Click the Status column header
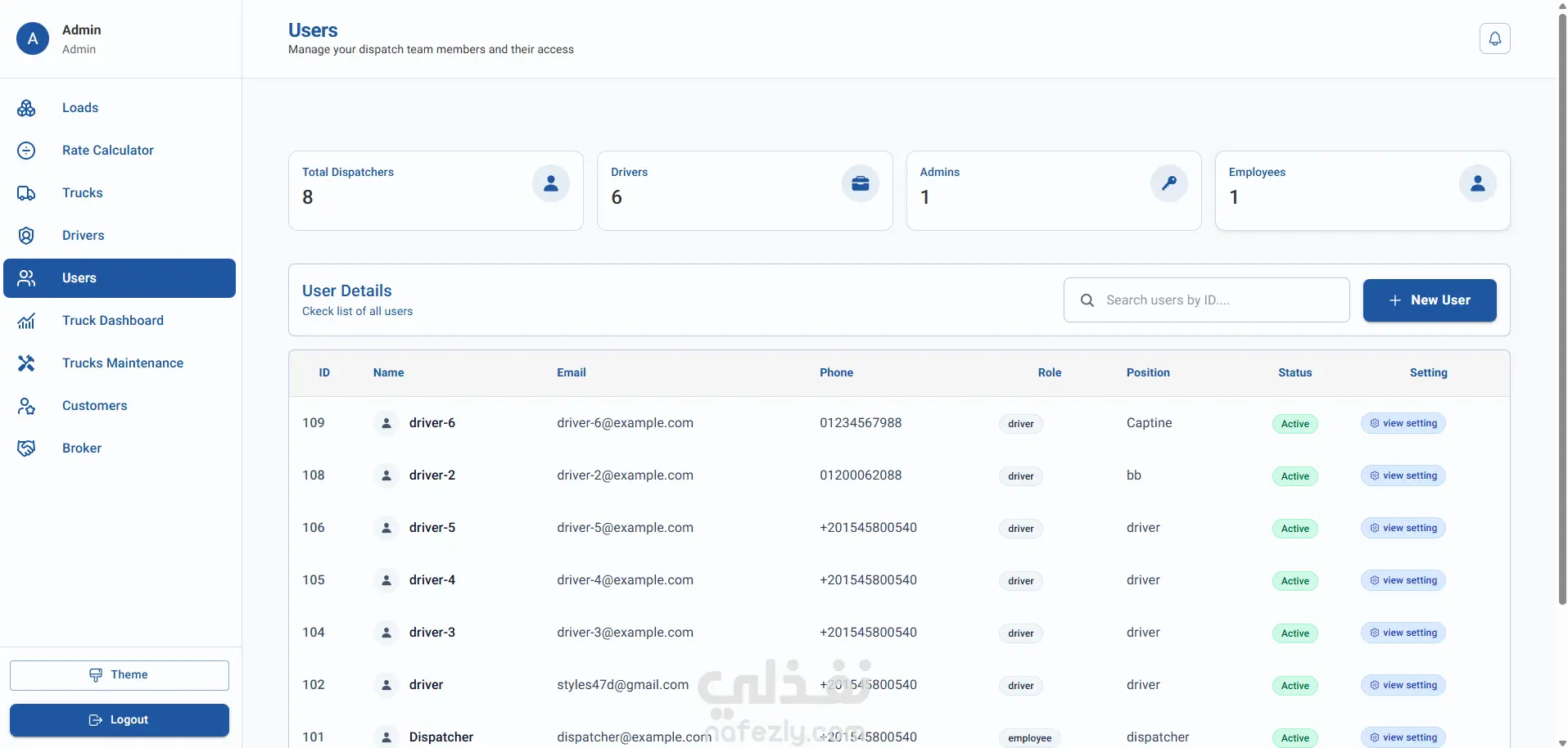 click(1295, 373)
